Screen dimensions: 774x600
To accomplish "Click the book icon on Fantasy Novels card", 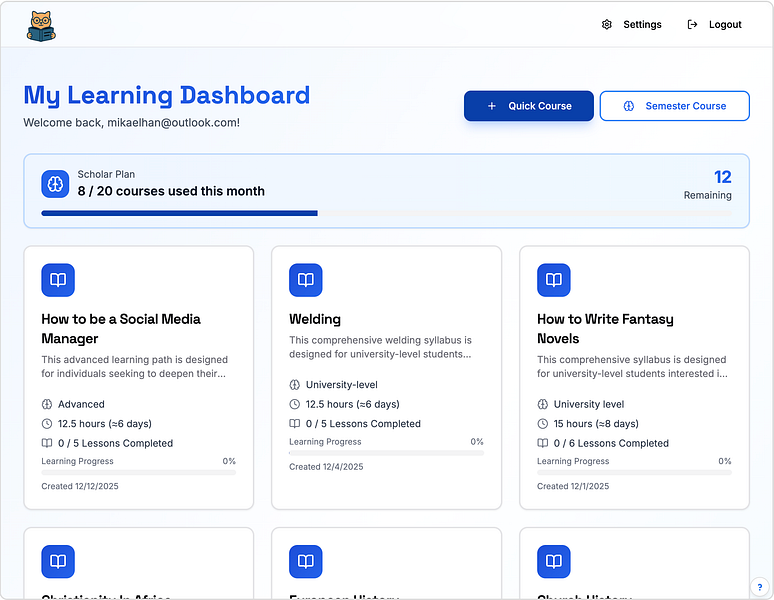I will 553,280.
